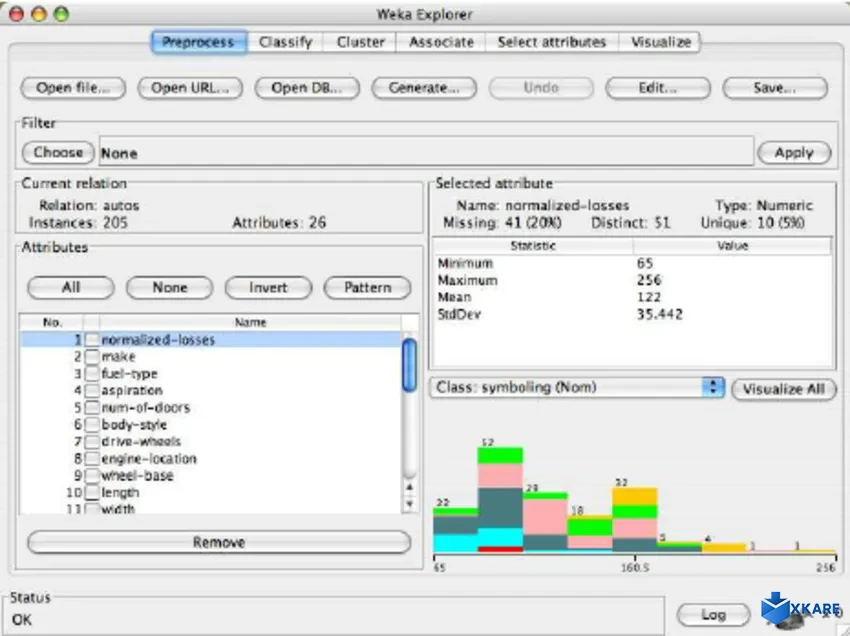Click the Open URL... button

tap(190, 88)
